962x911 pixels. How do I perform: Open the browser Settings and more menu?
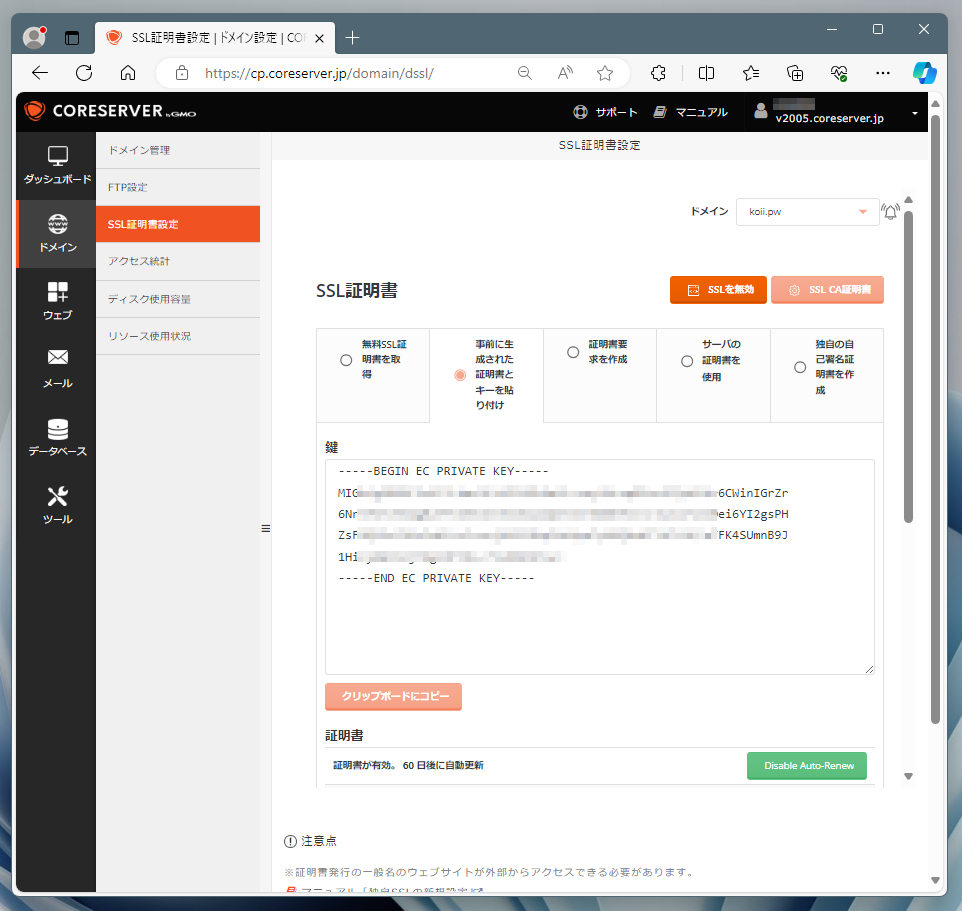(x=883, y=73)
